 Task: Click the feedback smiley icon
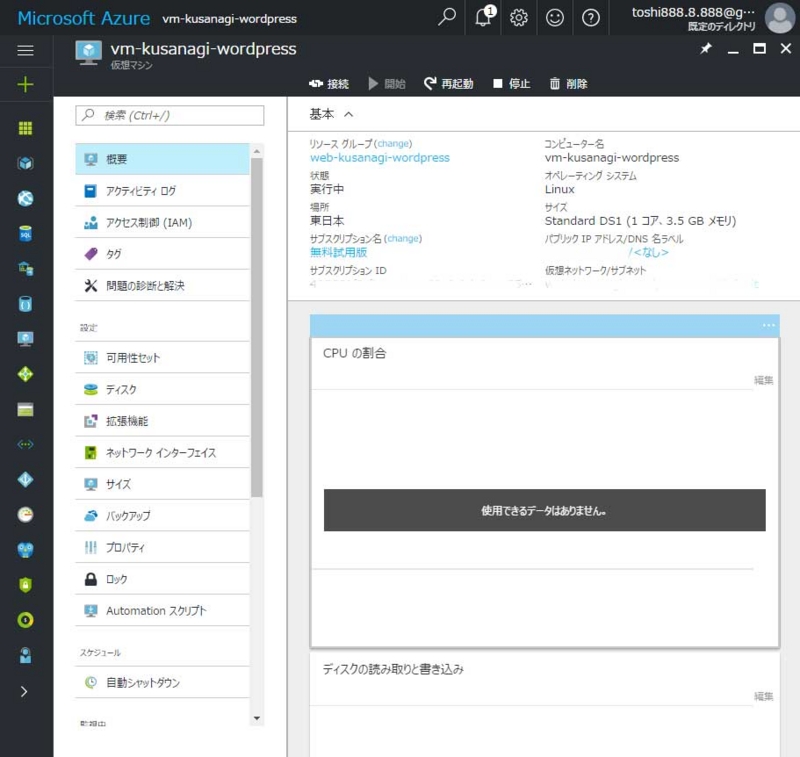[x=555, y=18]
